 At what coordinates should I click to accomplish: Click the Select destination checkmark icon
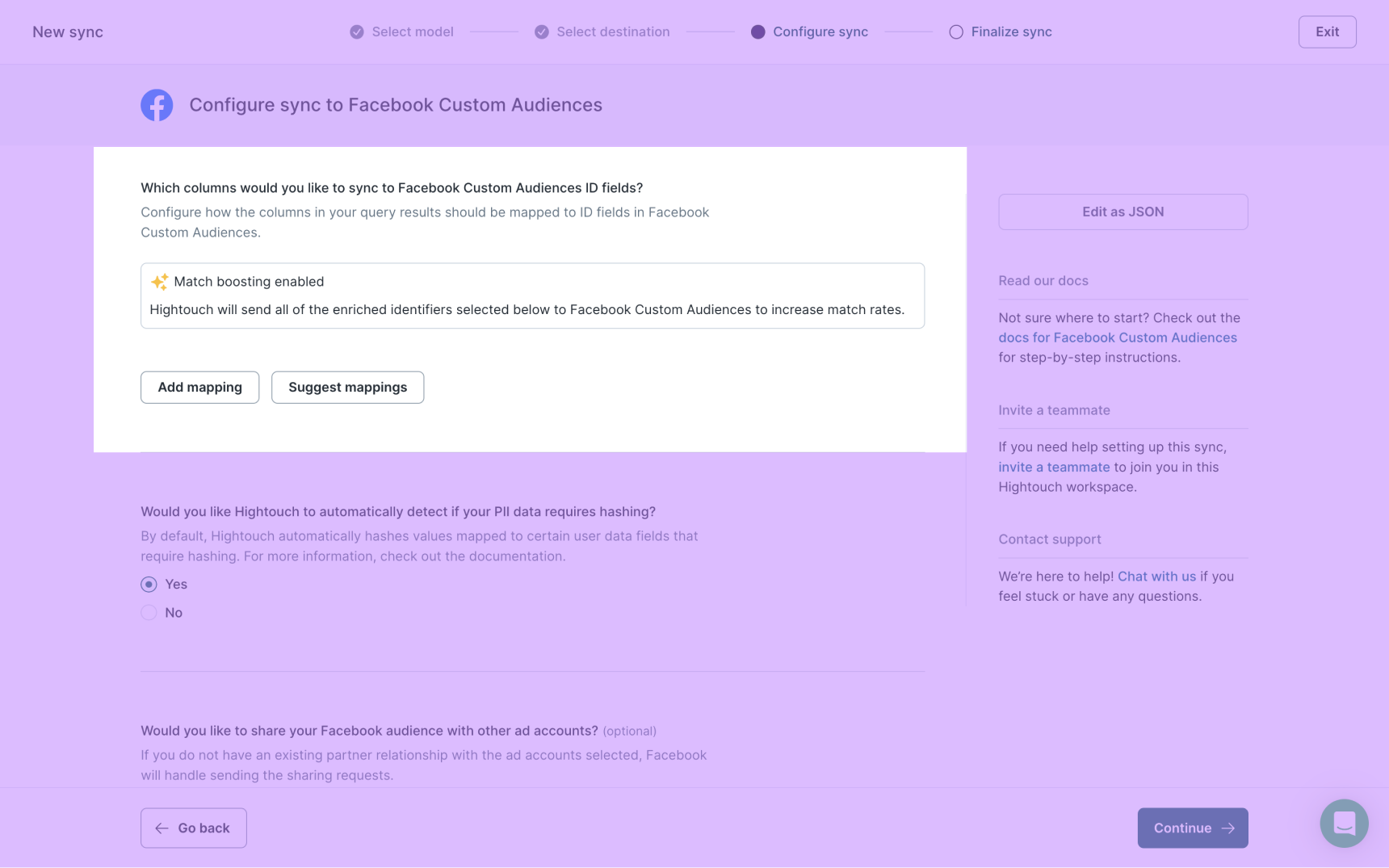click(x=542, y=32)
